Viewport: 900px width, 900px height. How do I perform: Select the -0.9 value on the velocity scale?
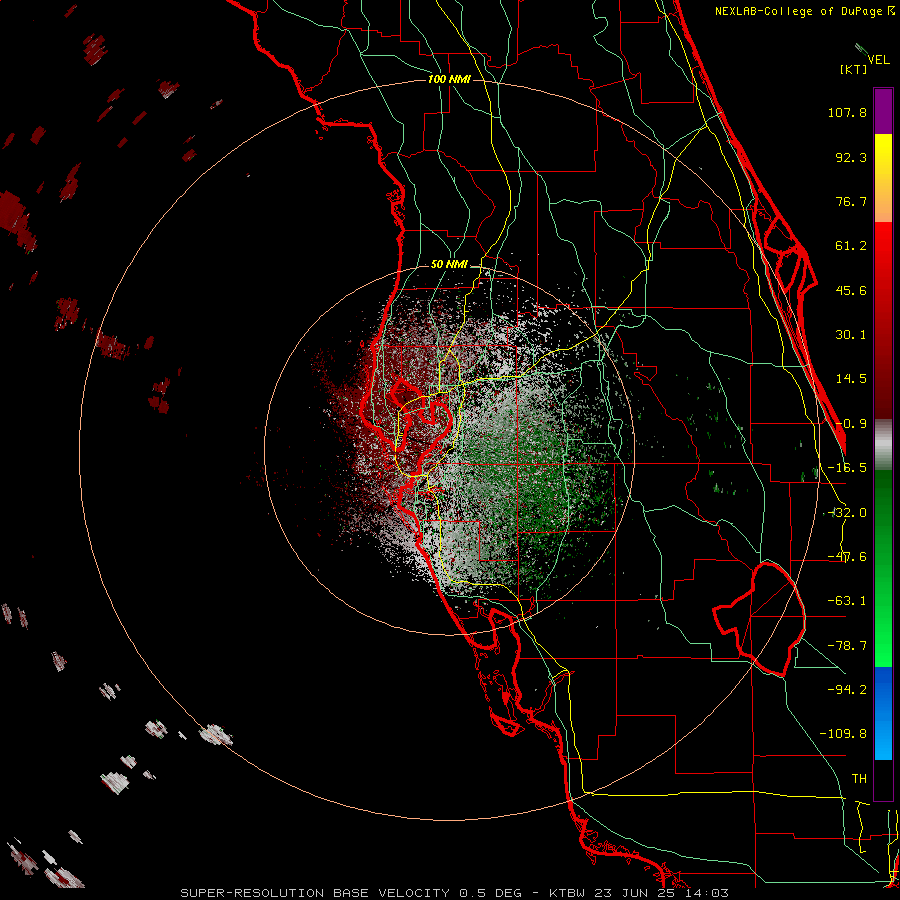click(x=851, y=424)
